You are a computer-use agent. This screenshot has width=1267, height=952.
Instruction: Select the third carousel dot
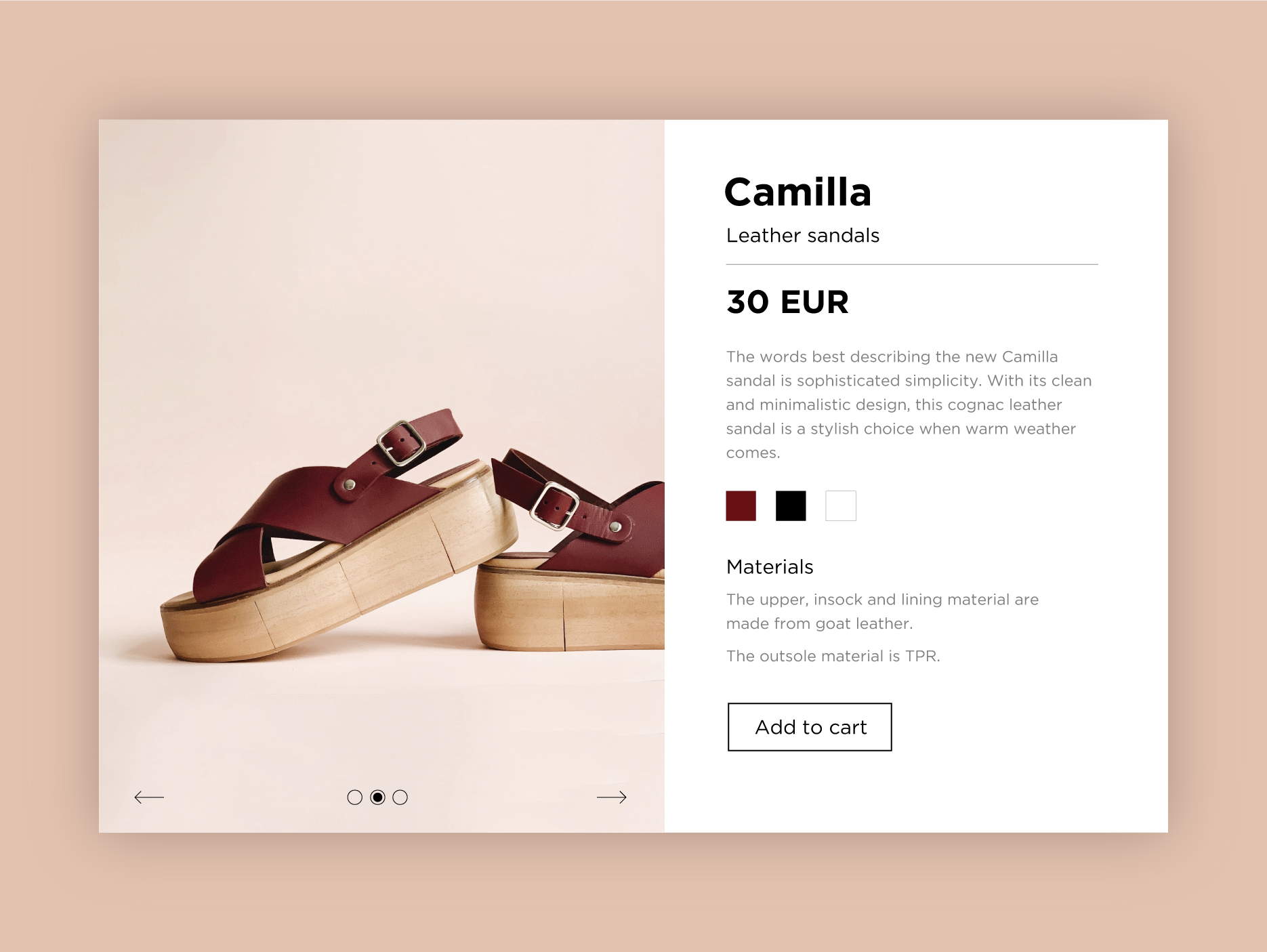tap(400, 798)
